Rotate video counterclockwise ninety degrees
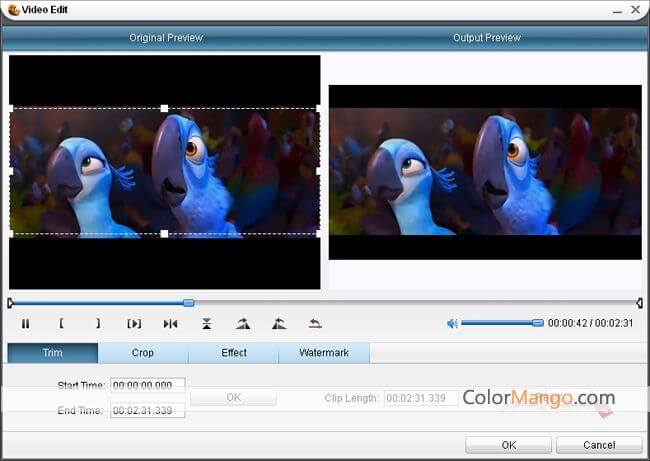Screen dimensions: 650x461 [x=279, y=324]
